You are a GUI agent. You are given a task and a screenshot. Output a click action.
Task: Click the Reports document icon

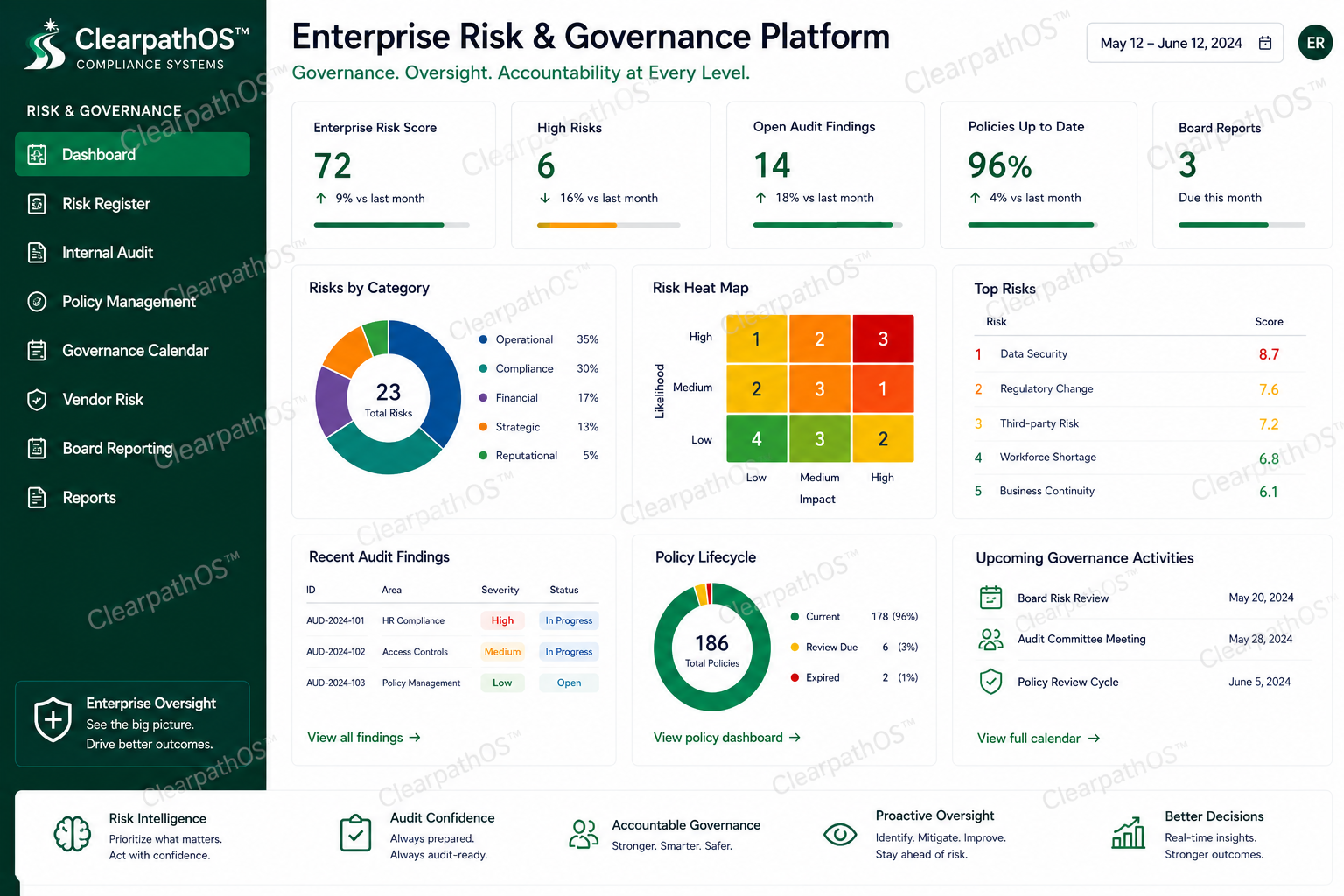(x=37, y=498)
